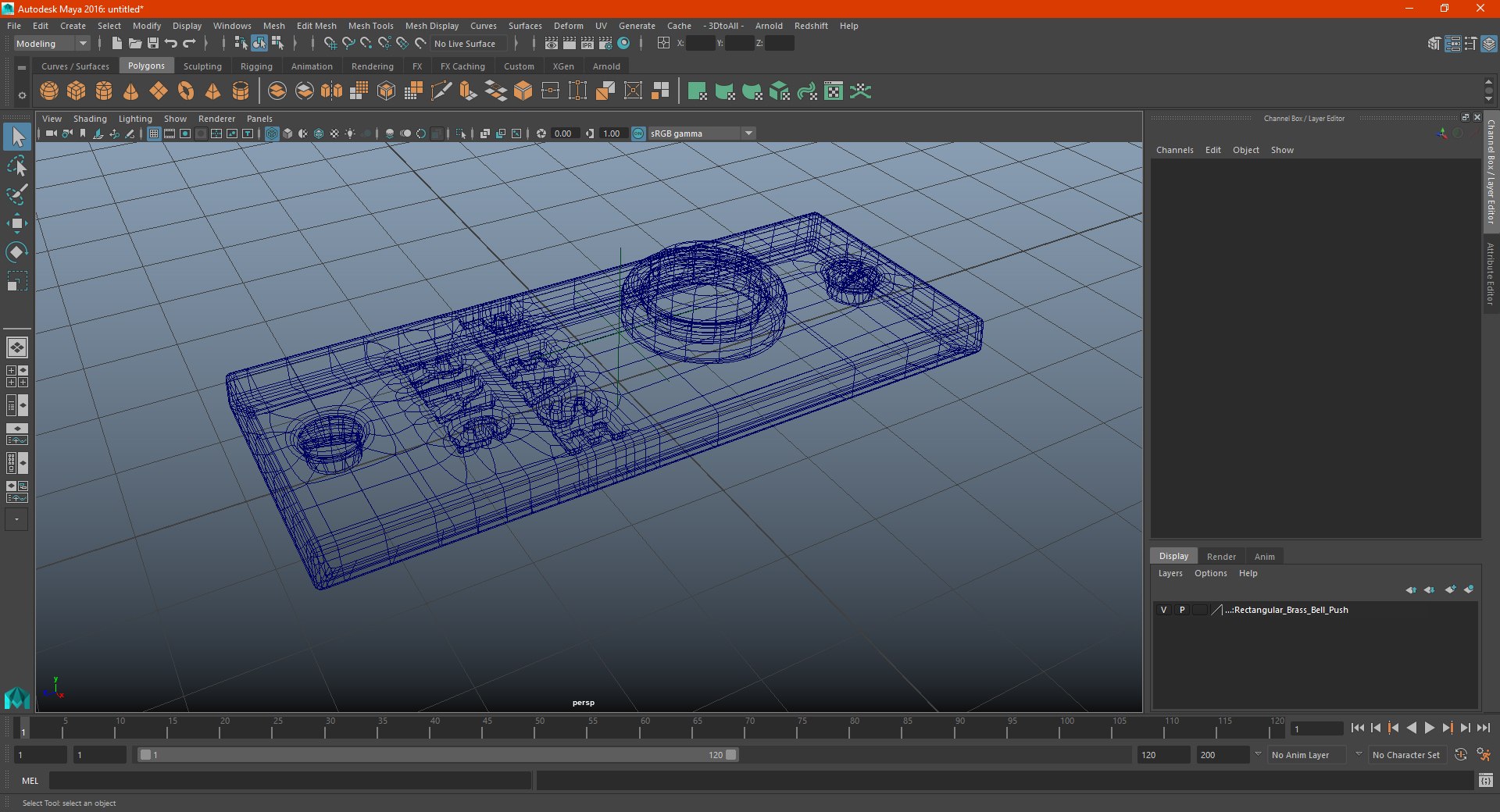The height and width of the screenshot is (812, 1500).
Task: Click the Open Scene folder icon
Action: (x=135, y=44)
